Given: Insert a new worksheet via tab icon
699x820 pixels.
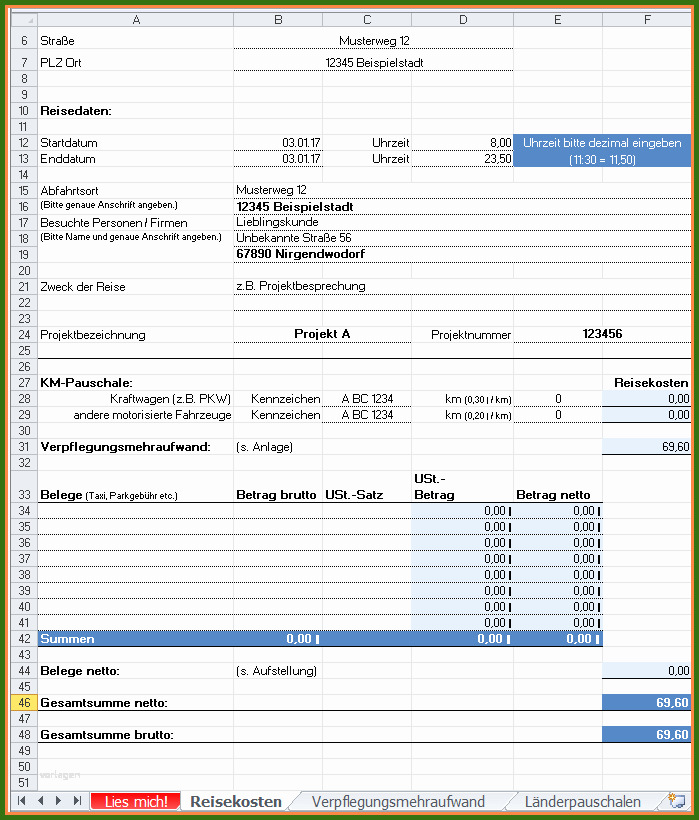Looking at the screenshot, I should (x=676, y=801).
